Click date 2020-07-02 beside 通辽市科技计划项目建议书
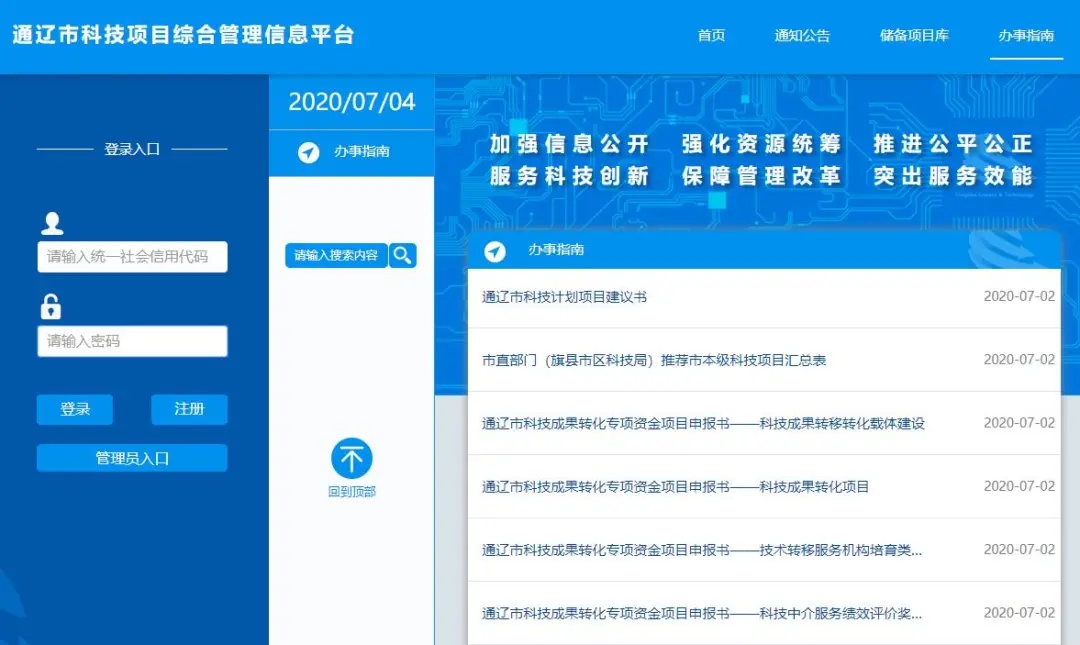Viewport: 1080px width, 645px height. point(1019,296)
